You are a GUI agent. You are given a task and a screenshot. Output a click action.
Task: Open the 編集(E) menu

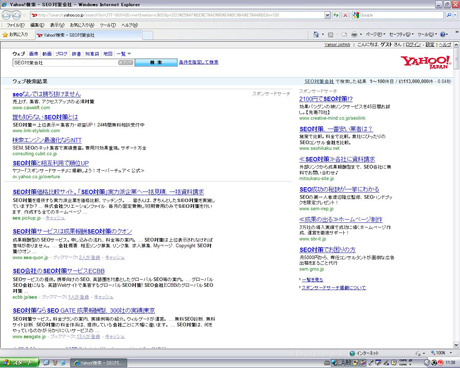37,25
